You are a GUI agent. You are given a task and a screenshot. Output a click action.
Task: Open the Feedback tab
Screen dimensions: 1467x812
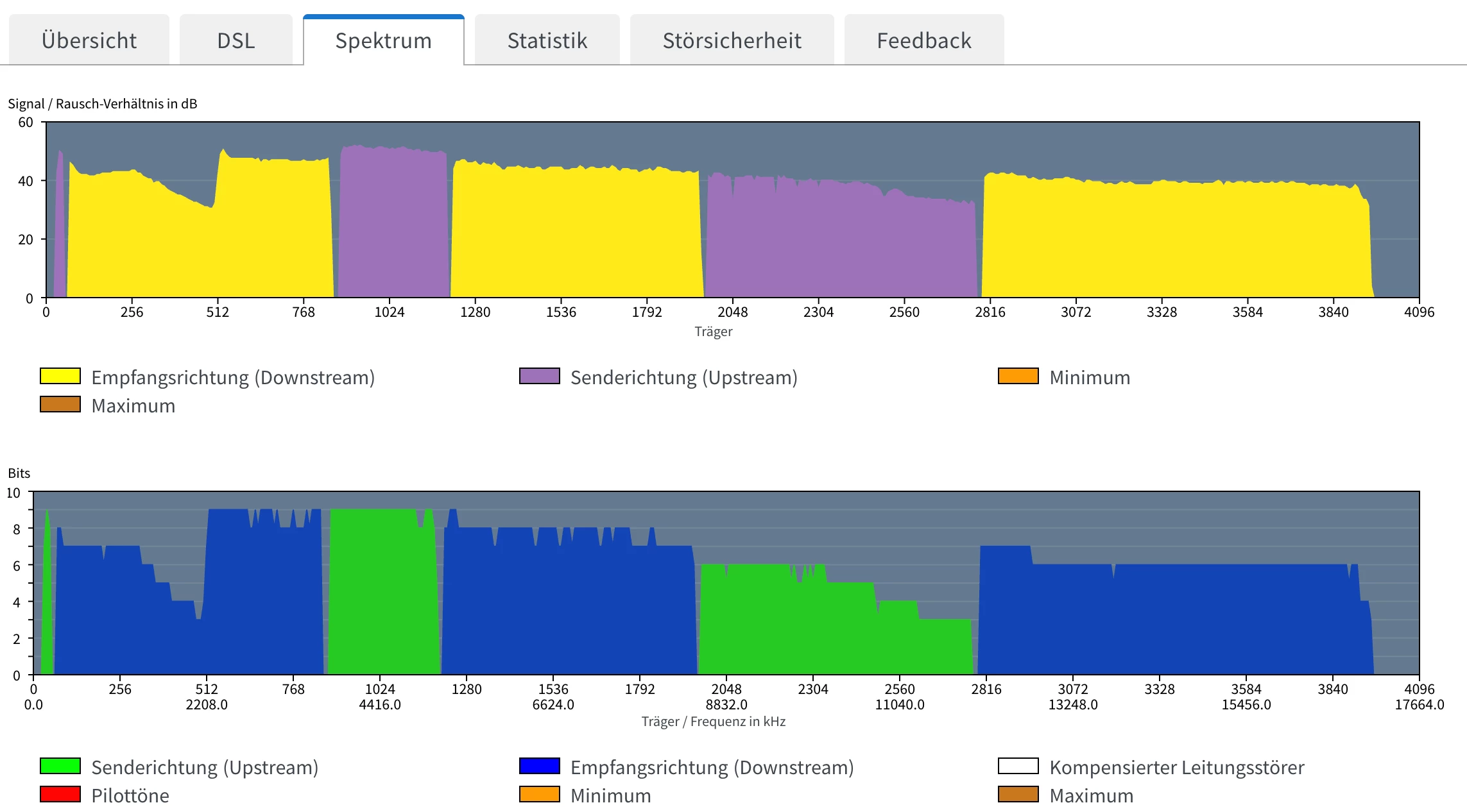click(x=923, y=40)
